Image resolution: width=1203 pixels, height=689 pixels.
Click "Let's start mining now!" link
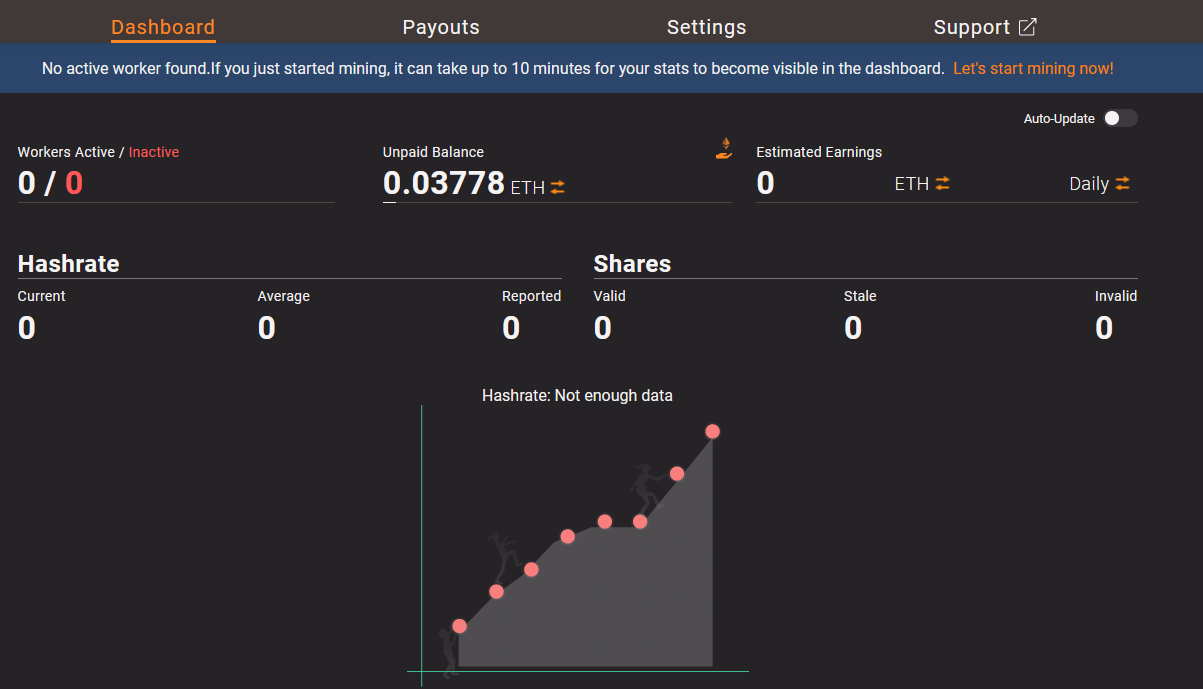tap(1033, 69)
